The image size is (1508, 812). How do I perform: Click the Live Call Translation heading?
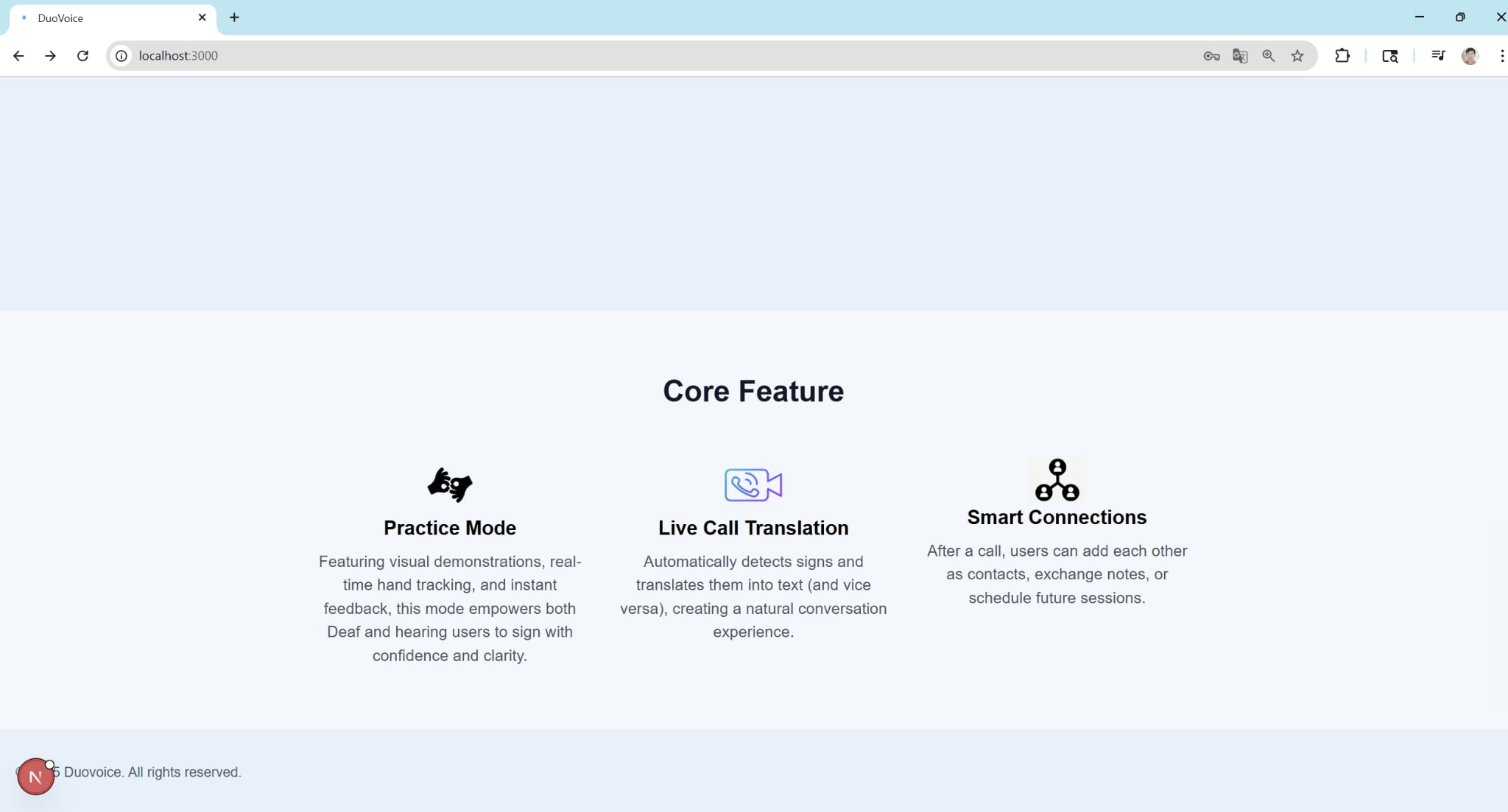tap(753, 528)
